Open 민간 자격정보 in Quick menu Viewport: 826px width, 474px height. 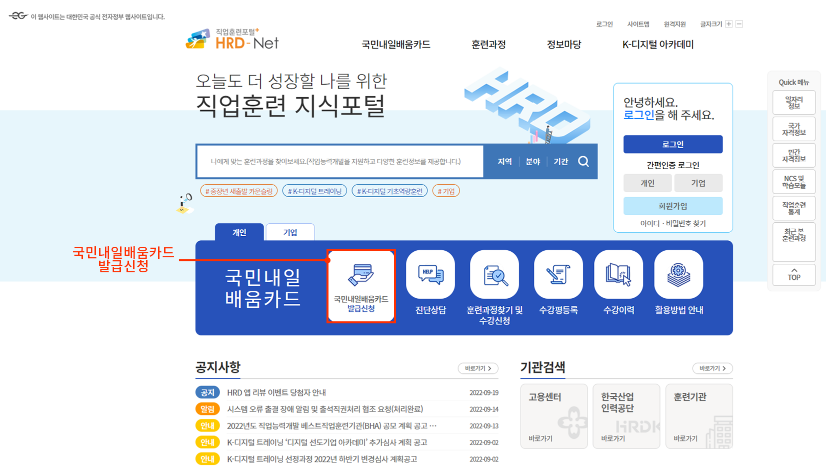(x=794, y=155)
